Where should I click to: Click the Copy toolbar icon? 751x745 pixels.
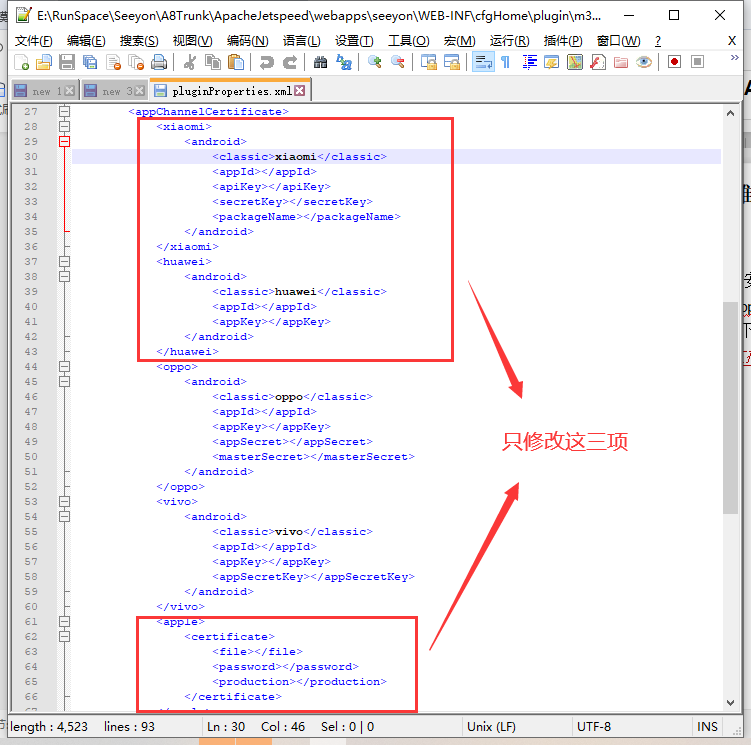tap(213, 62)
